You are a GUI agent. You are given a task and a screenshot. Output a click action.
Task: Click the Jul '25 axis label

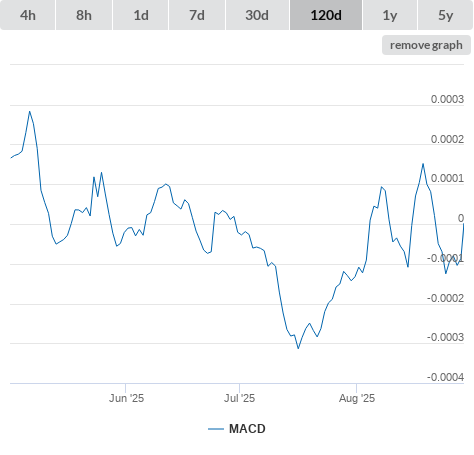coord(239,398)
